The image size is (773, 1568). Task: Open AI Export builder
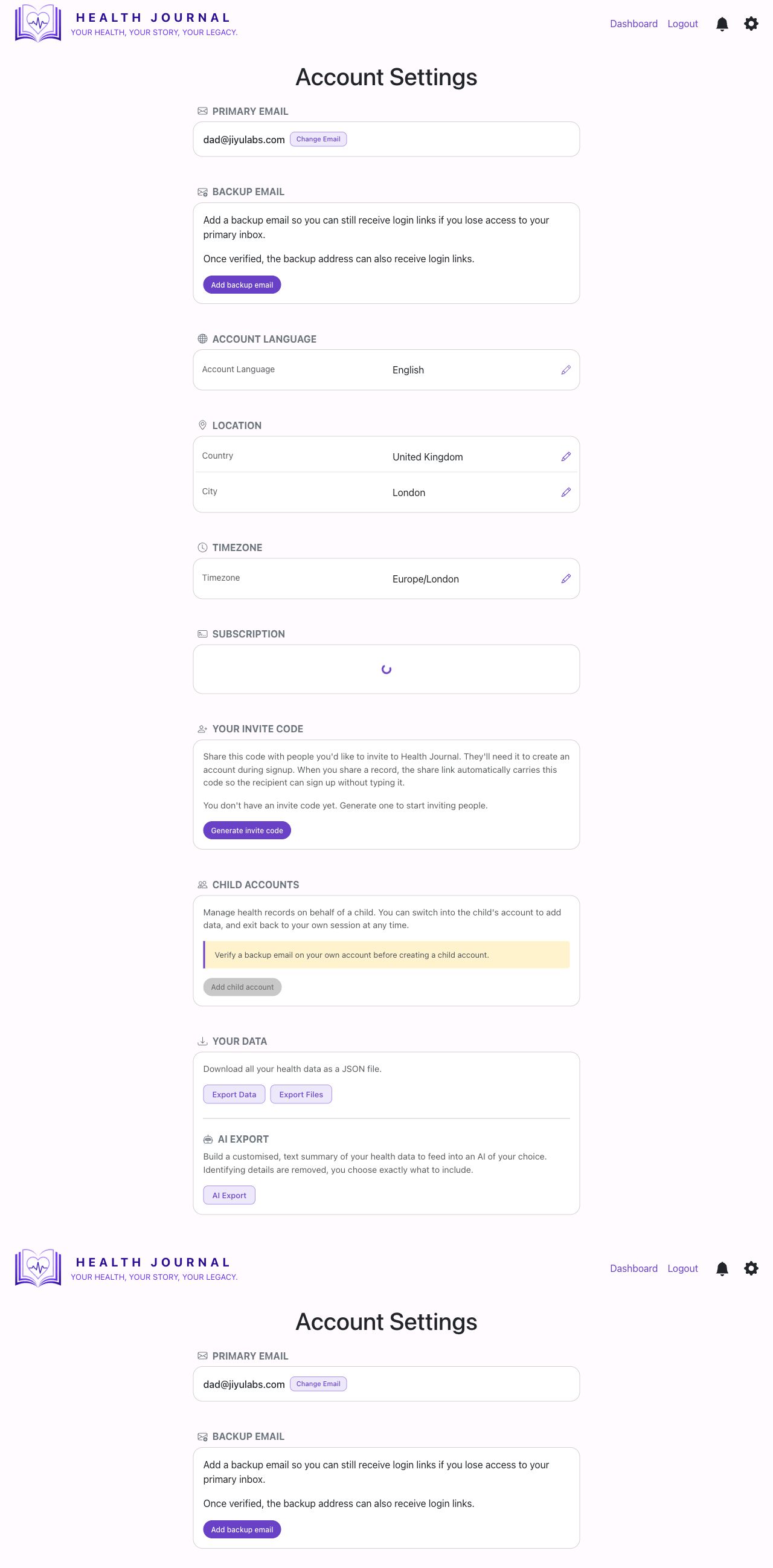(229, 1195)
